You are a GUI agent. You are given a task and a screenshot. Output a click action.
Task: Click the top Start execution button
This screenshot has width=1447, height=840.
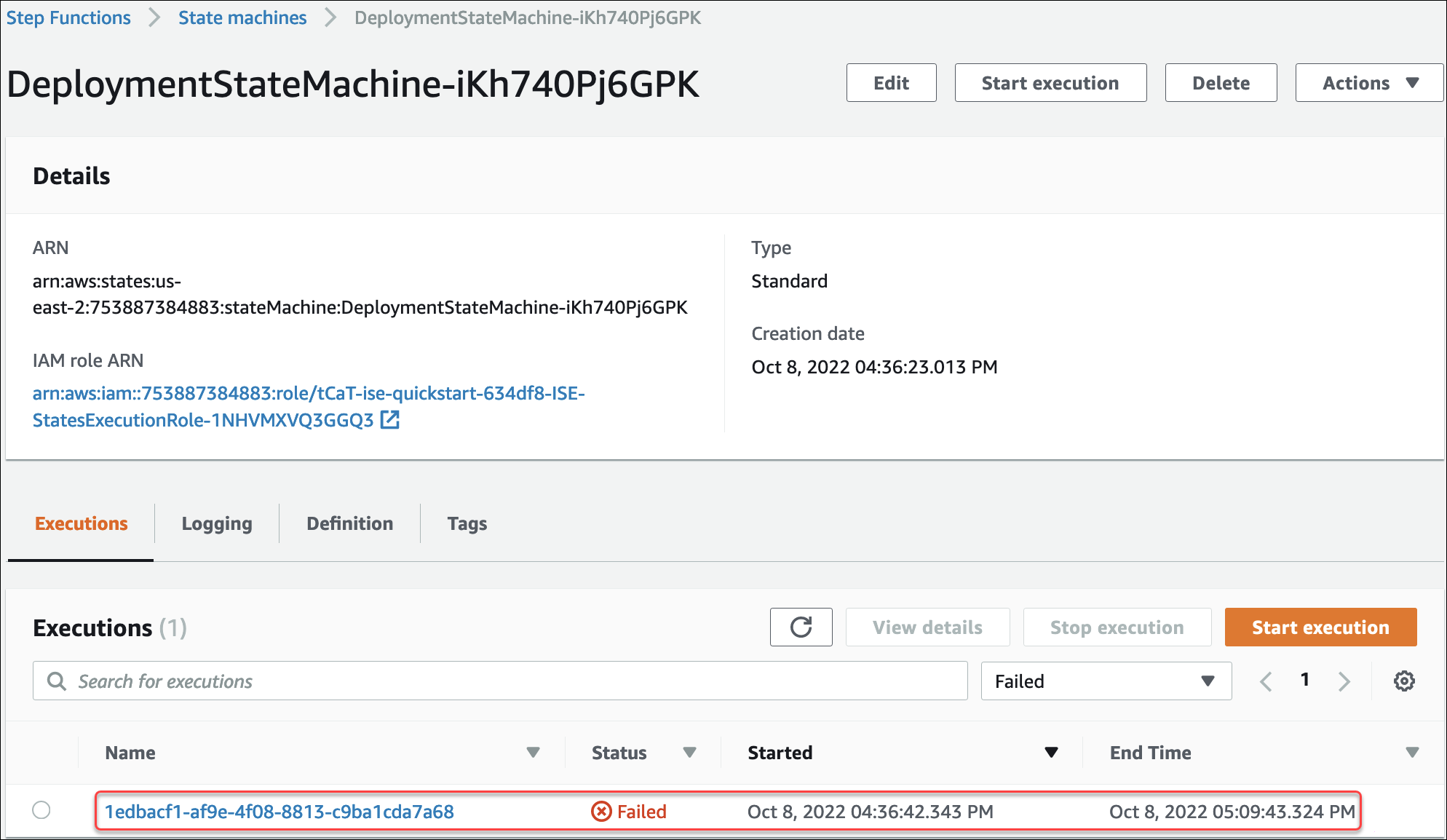coord(1050,83)
